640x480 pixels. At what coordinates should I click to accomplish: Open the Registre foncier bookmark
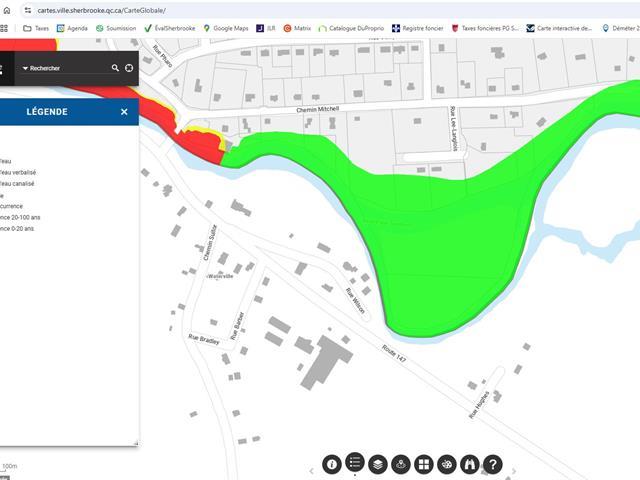click(x=418, y=28)
